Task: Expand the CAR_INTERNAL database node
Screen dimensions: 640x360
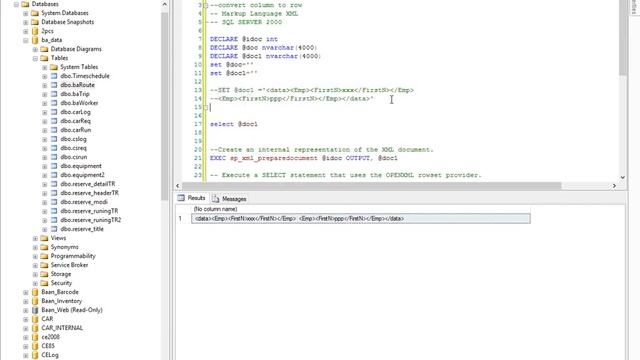Action: click(26, 328)
